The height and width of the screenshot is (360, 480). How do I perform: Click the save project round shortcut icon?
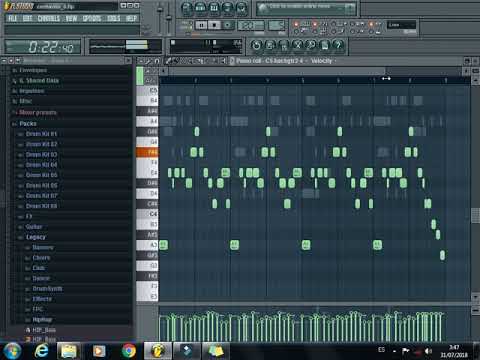pyautogui.click(x=270, y=45)
